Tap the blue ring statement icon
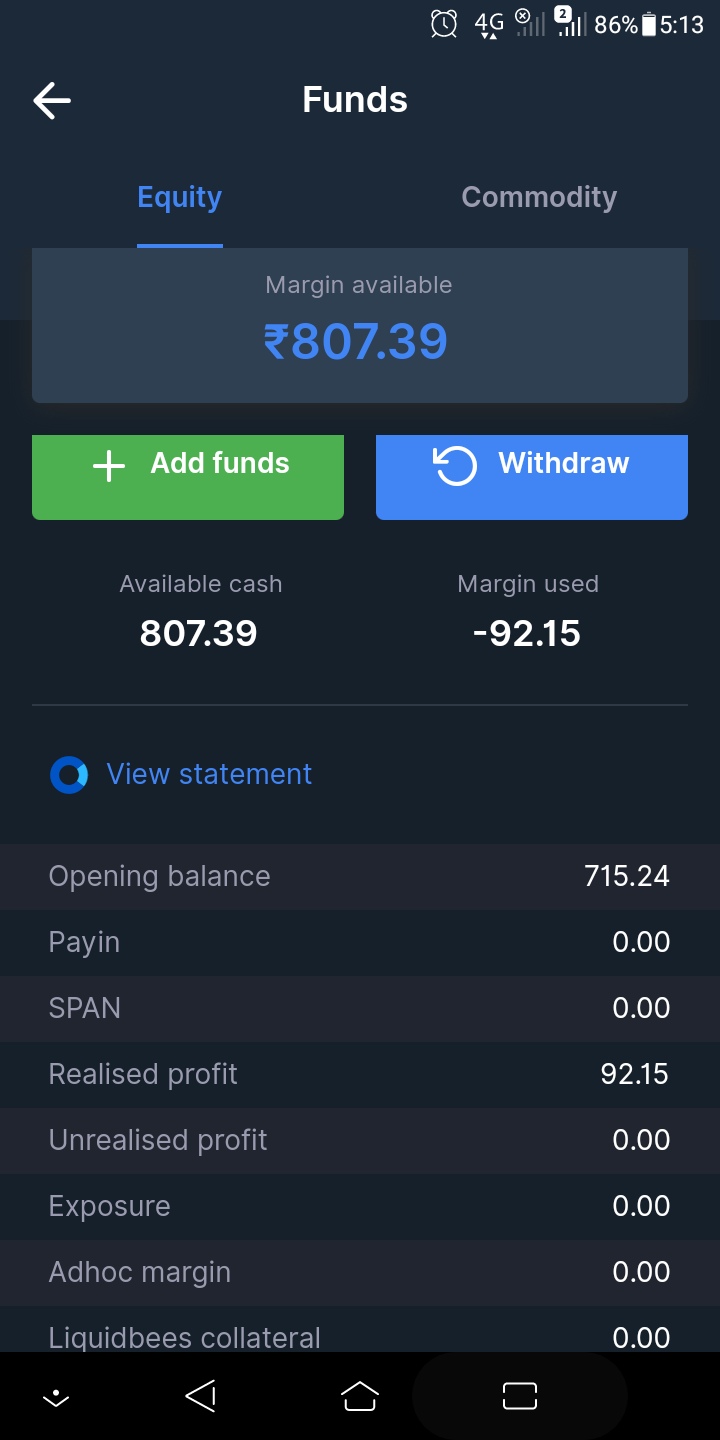 [x=69, y=775]
